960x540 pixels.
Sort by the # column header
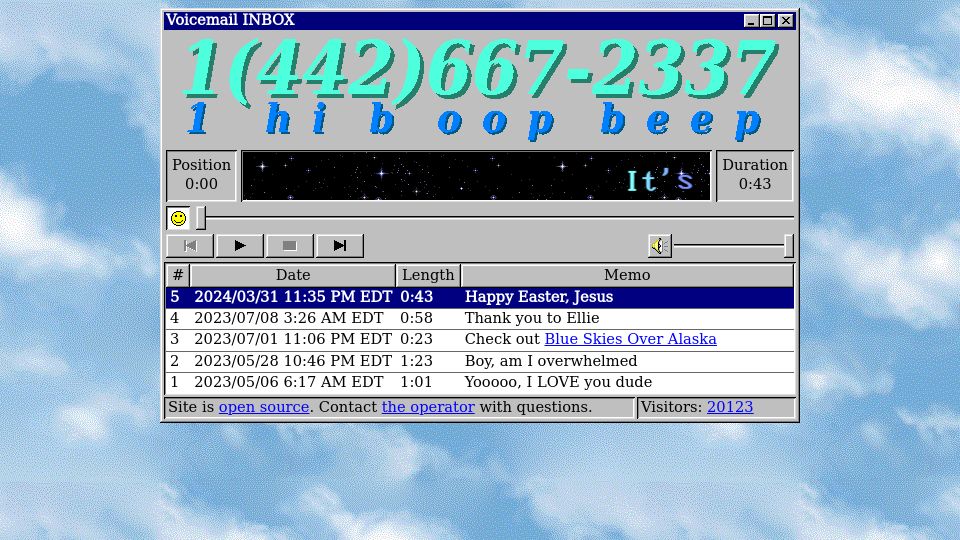click(x=178, y=276)
